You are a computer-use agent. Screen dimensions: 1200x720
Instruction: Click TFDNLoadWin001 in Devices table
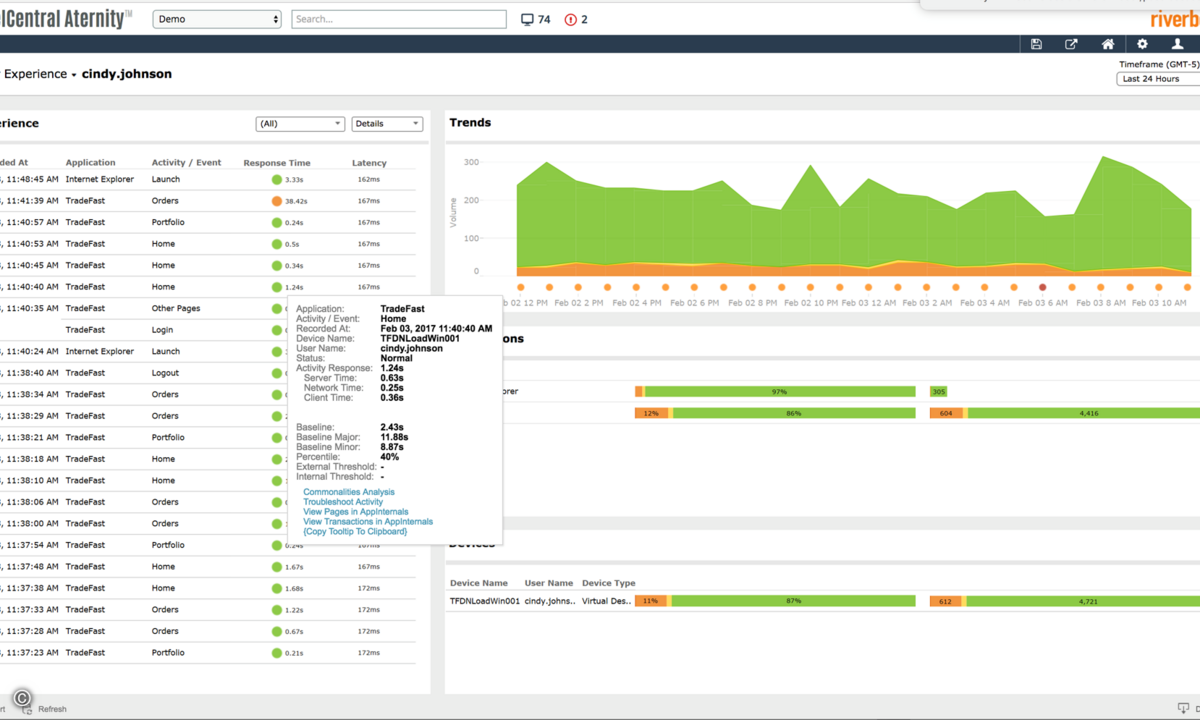[x=485, y=601]
